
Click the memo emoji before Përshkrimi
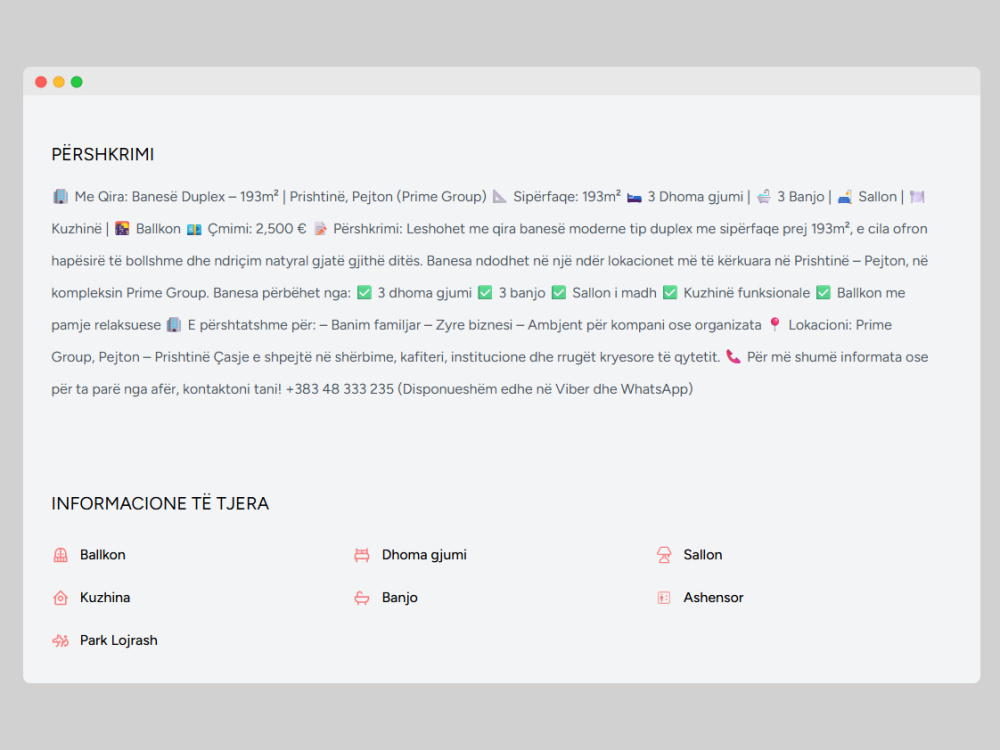click(320, 229)
